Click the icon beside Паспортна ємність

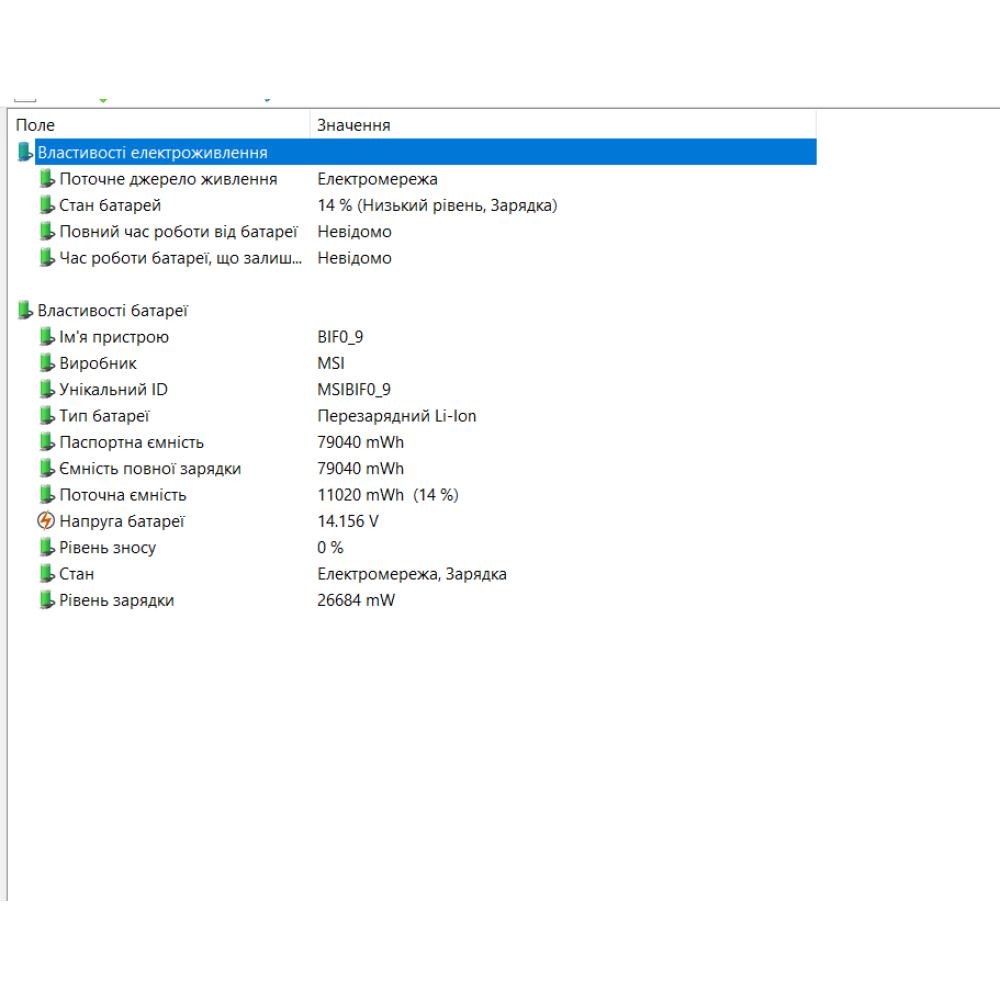[46, 442]
